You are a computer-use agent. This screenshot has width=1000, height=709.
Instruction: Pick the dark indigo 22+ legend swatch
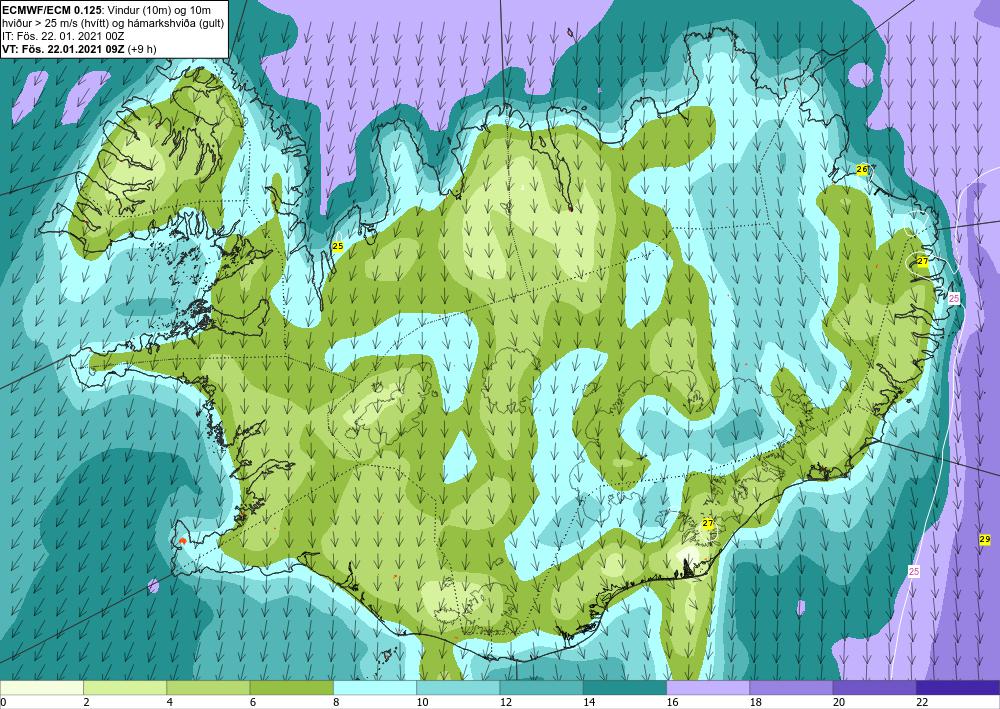(958, 687)
